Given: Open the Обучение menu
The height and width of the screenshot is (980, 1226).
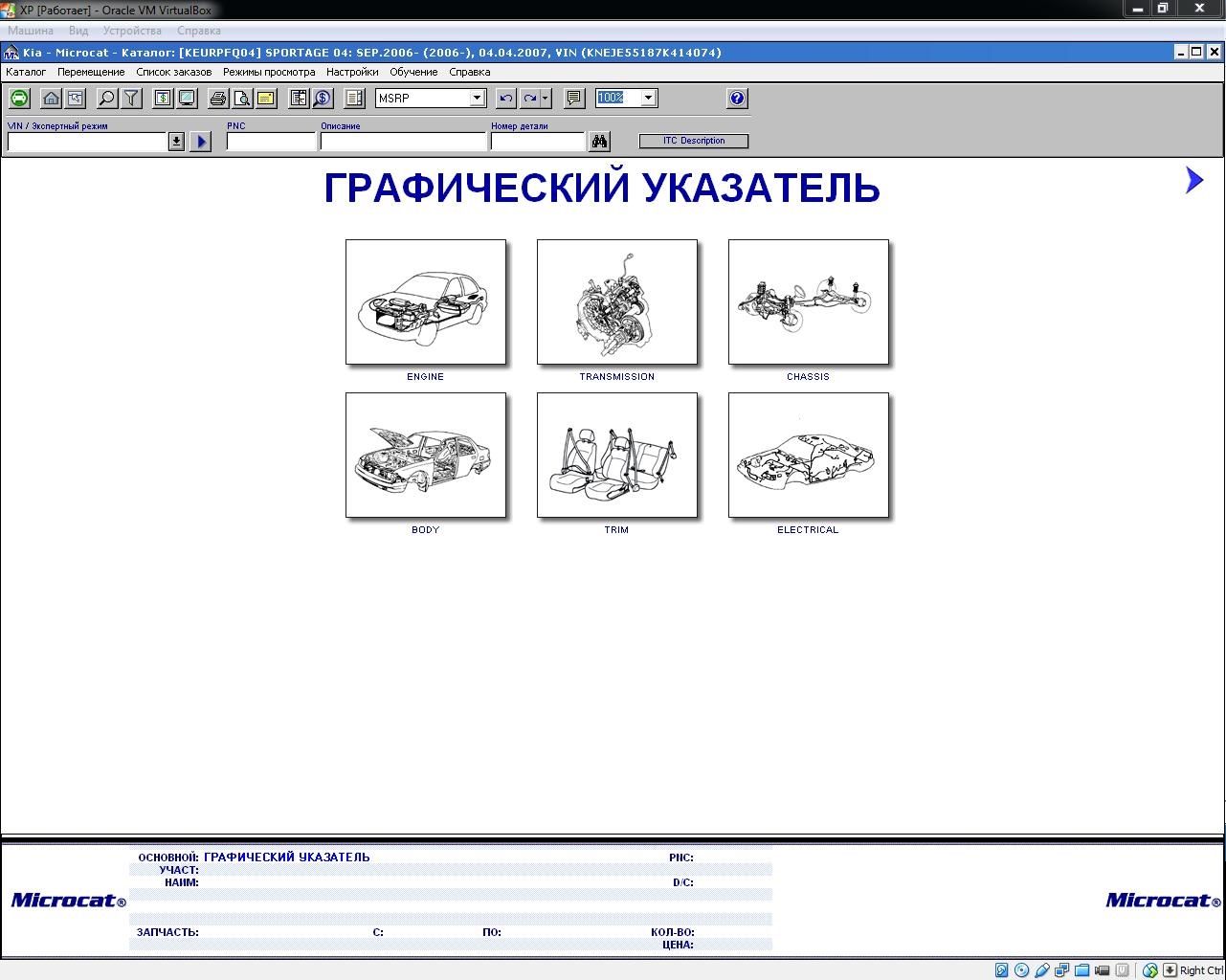Looking at the screenshot, I should click(413, 72).
